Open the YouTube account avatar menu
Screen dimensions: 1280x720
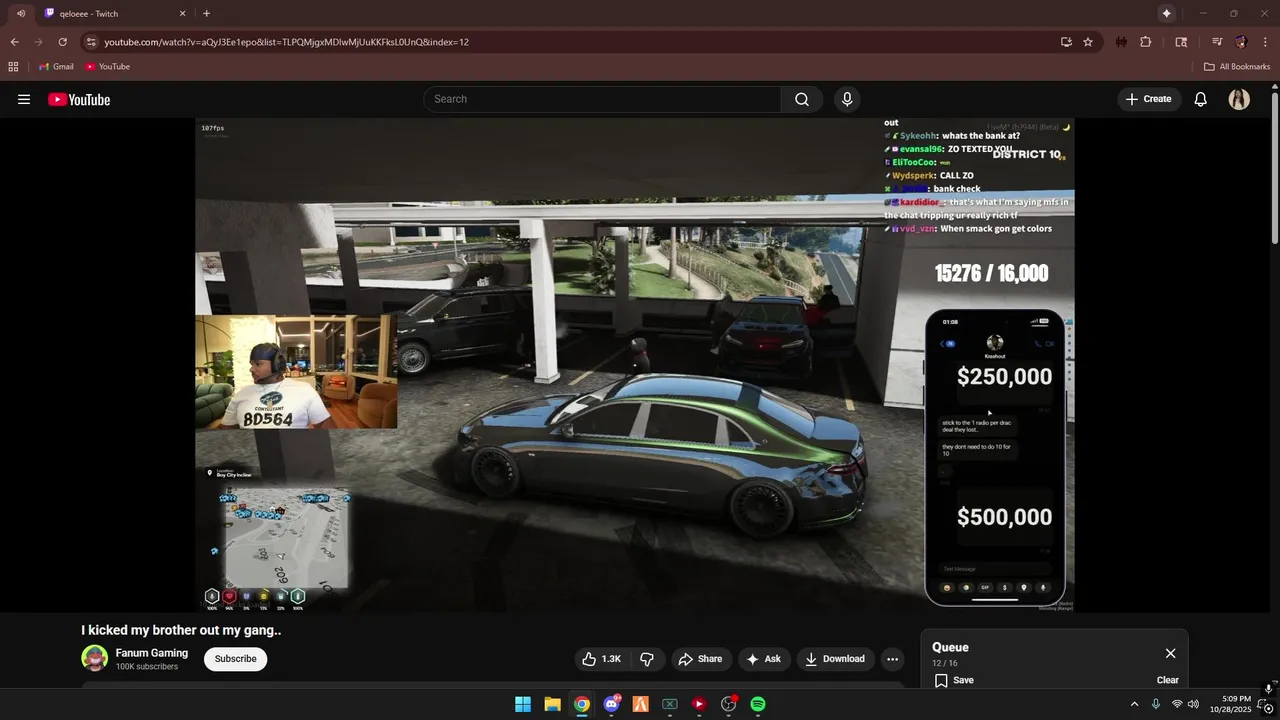[1239, 99]
